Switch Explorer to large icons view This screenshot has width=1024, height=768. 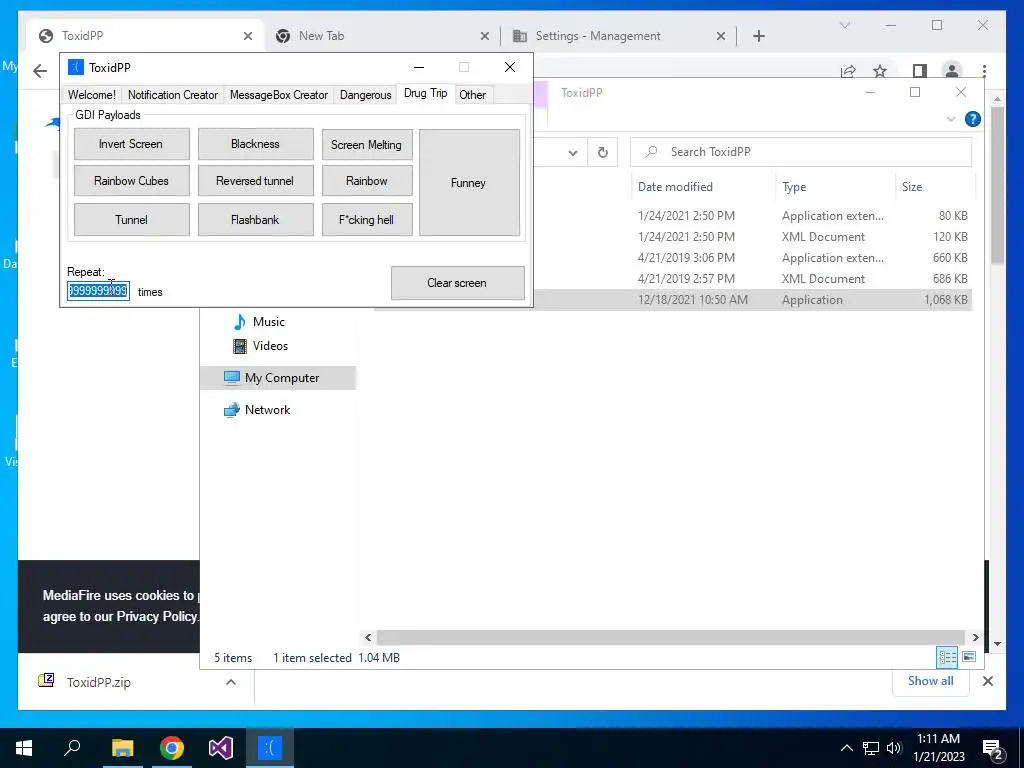point(969,657)
